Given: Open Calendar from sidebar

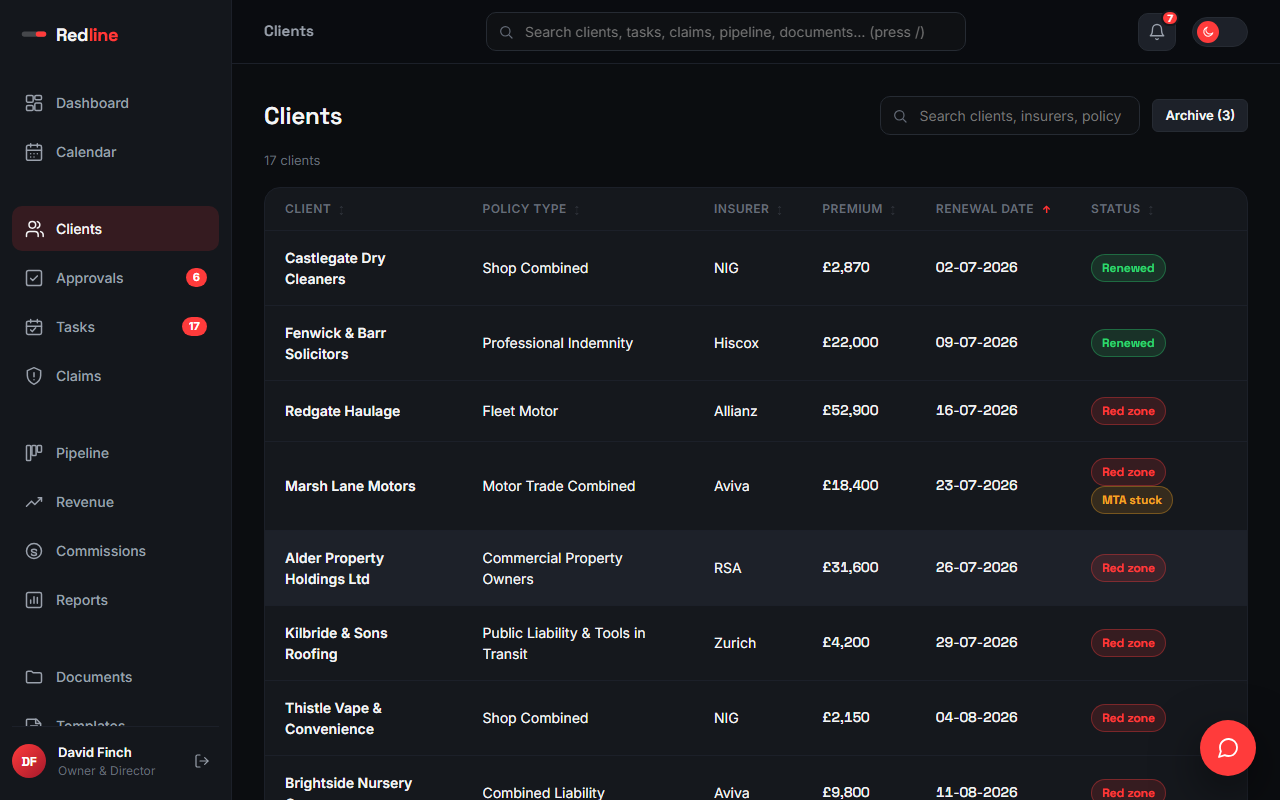Looking at the screenshot, I should point(115,152).
